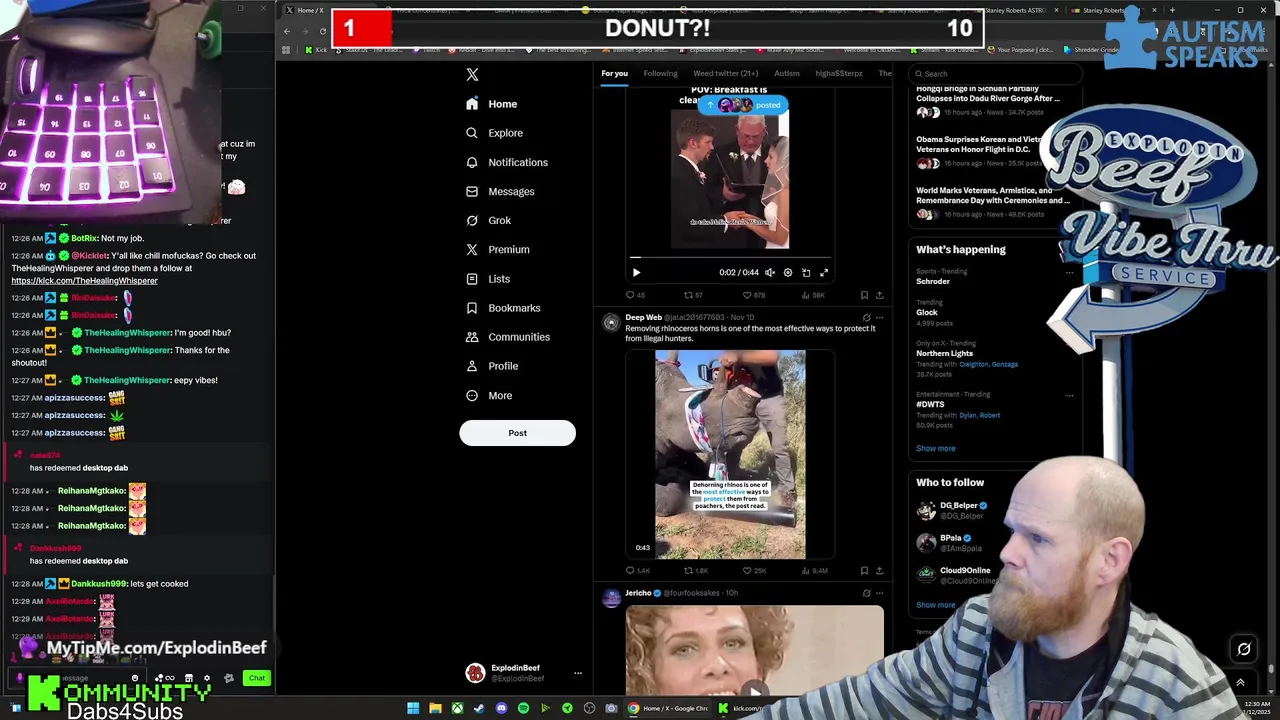Click the X logo above the sidebar
Image resolution: width=1280 pixels, height=720 pixels.
(472, 74)
